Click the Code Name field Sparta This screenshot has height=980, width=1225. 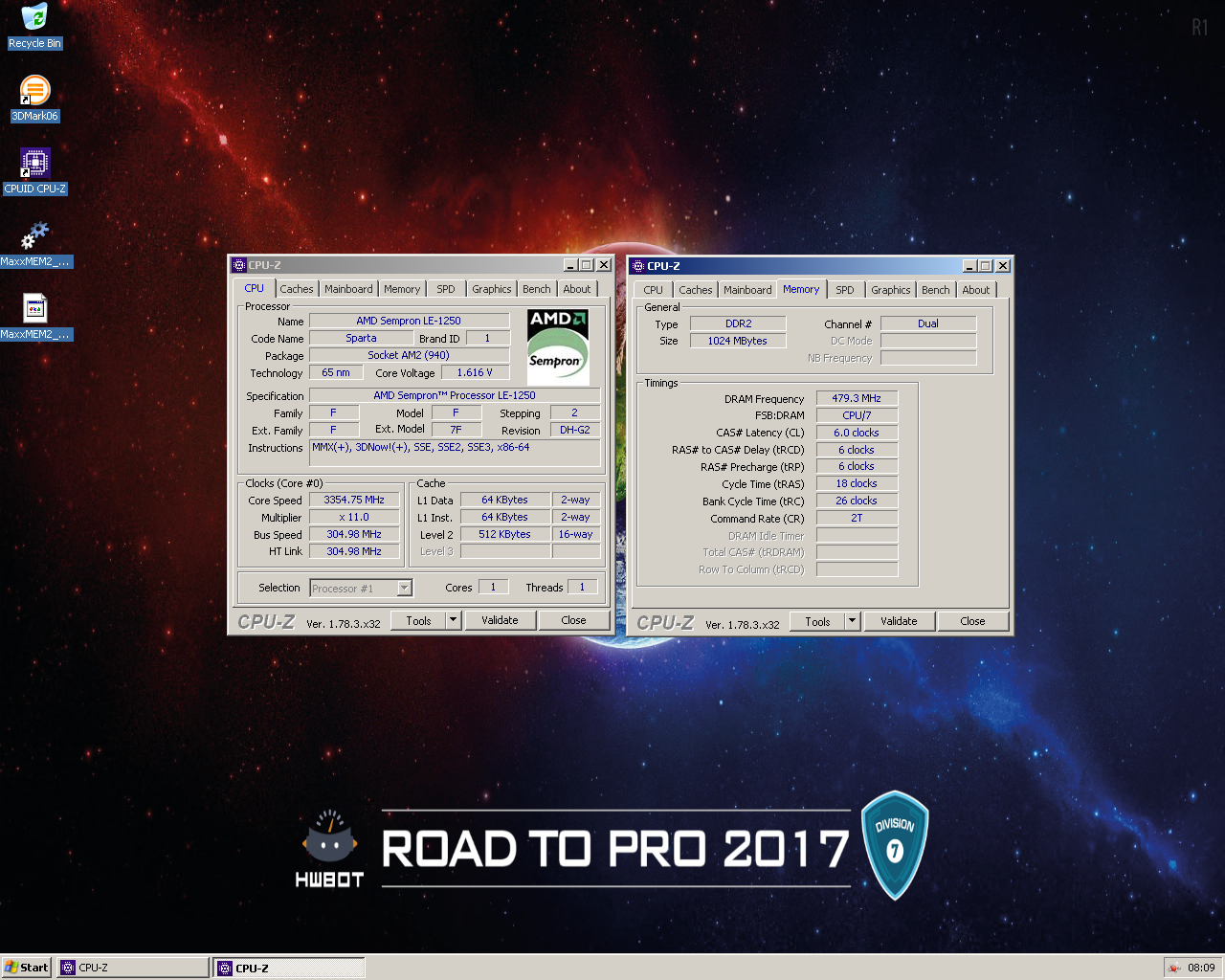click(361, 338)
